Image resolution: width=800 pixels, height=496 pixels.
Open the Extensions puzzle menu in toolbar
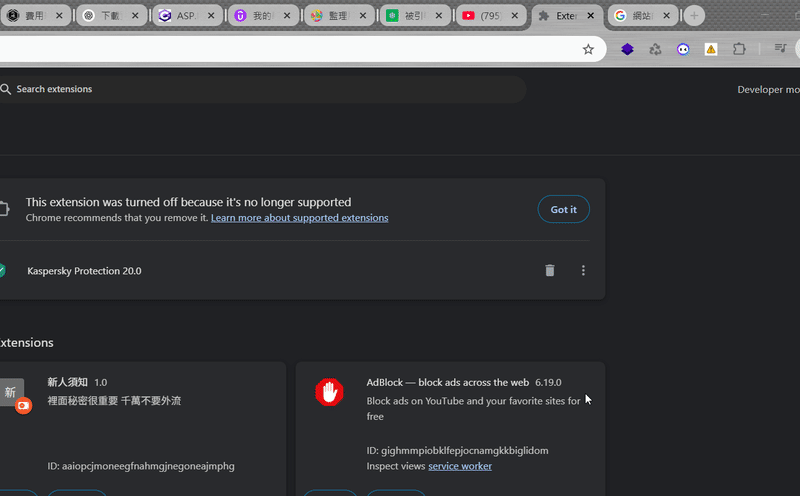coord(739,49)
